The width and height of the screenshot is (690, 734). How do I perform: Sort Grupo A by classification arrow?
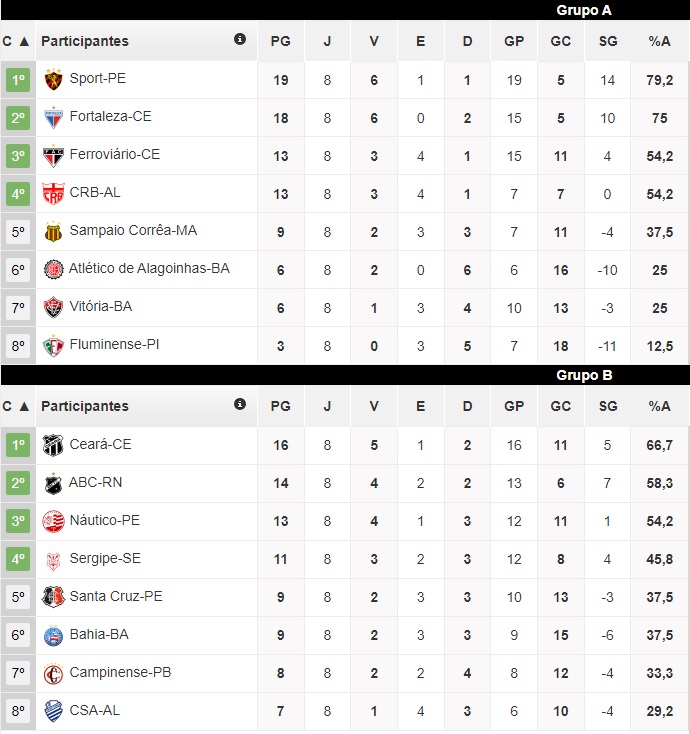24,42
